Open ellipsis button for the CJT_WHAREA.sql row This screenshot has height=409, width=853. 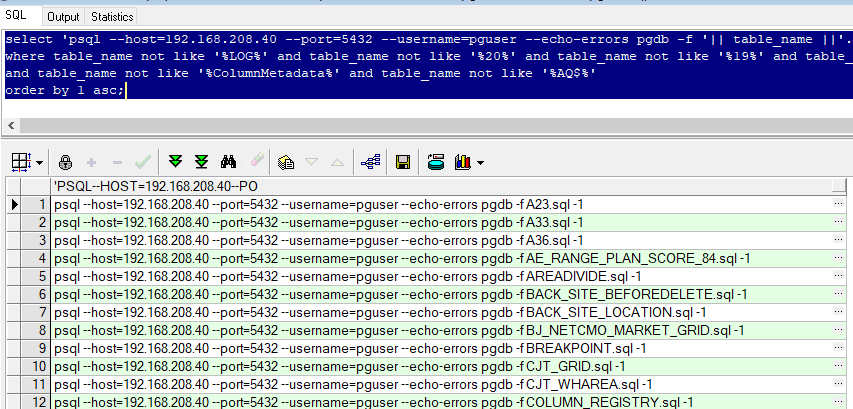839,384
